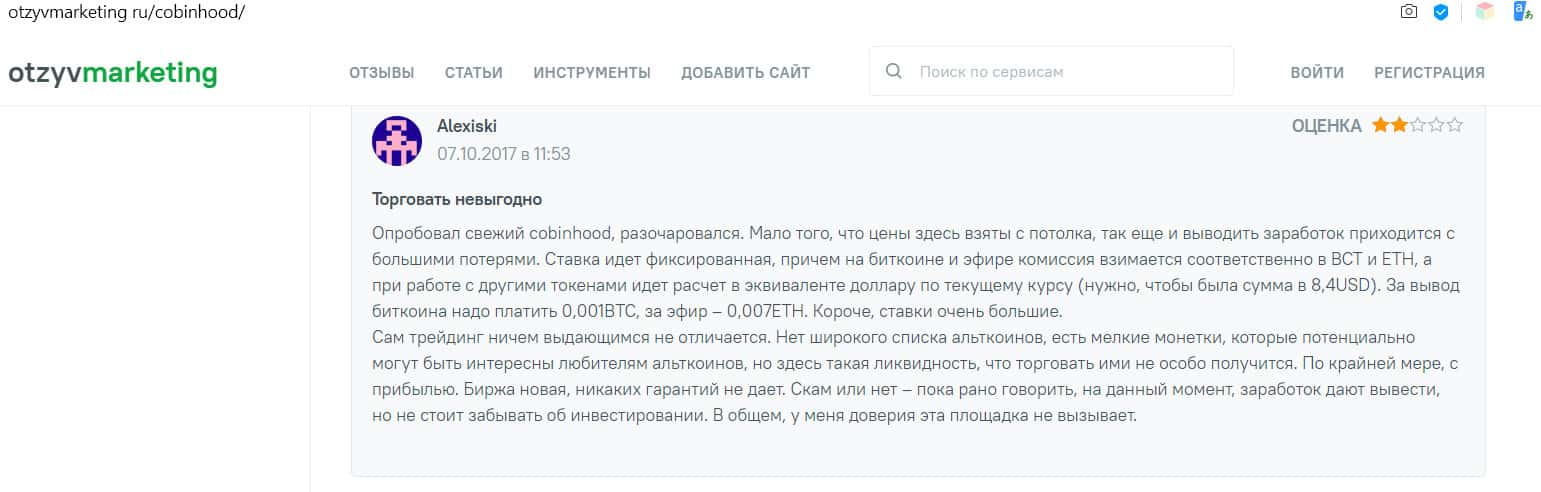
Task: Click the otzyvmarketing site logo
Action: pos(112,73)
